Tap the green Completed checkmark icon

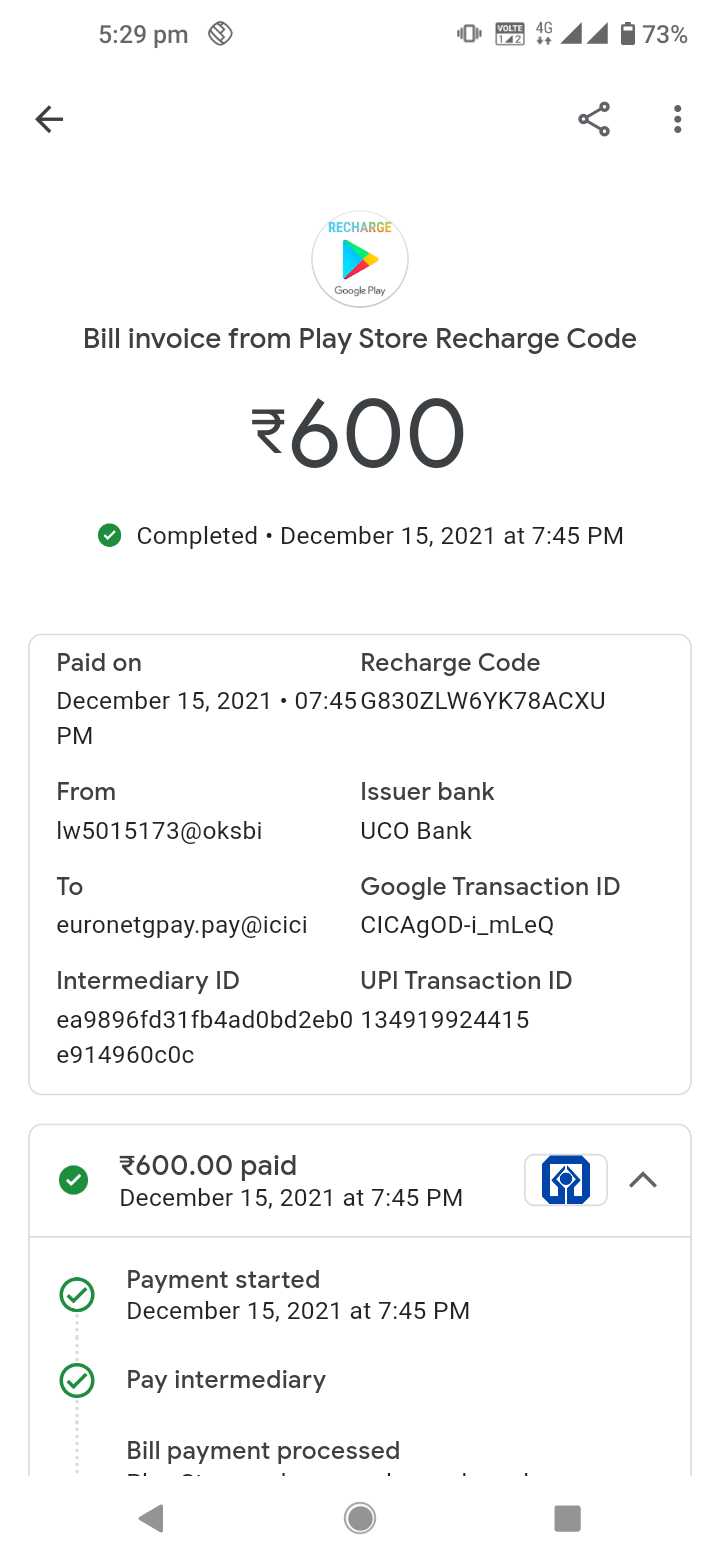pyautogui.click(x=110, y=536)
